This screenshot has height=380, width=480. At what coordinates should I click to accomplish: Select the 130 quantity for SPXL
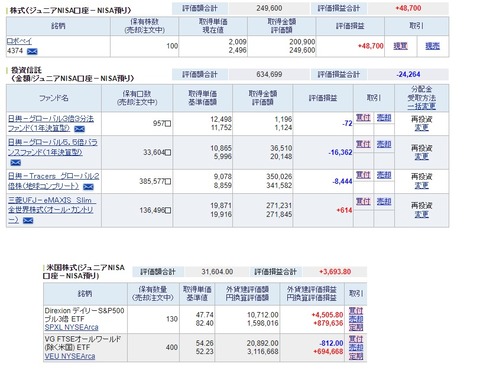172,319
